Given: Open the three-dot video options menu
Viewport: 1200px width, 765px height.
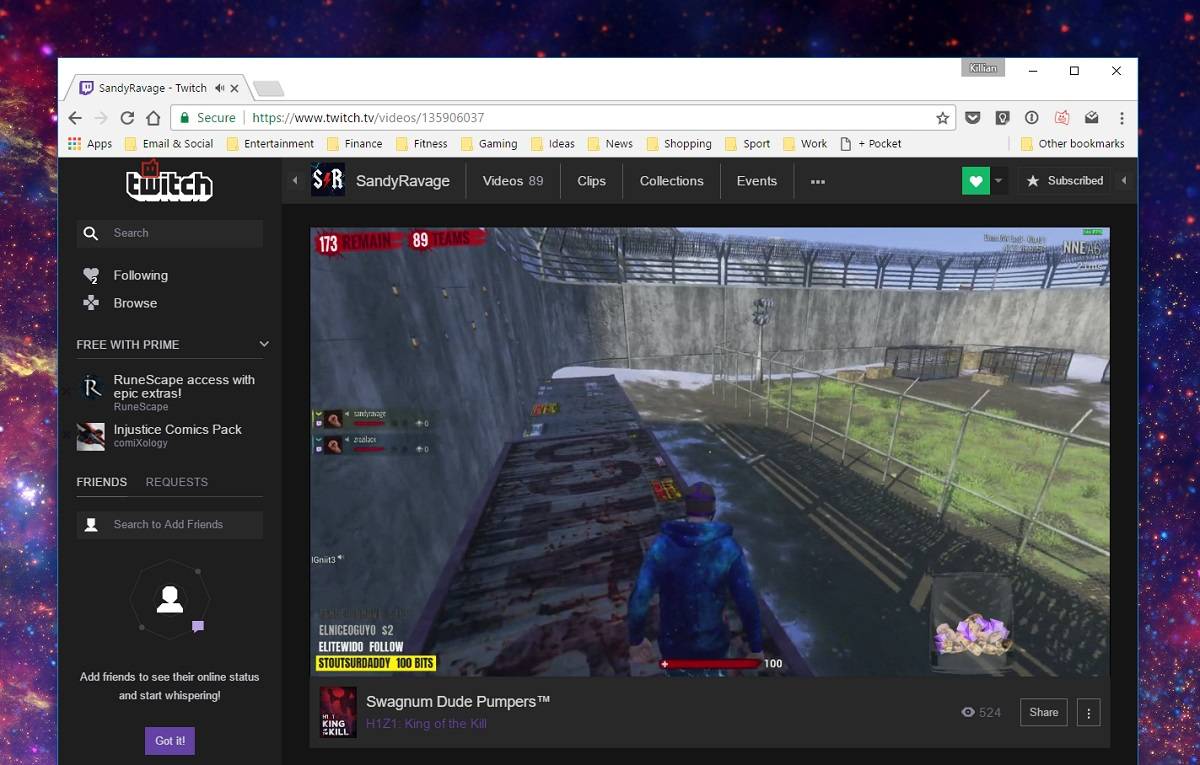Looking at the screenshot, I should point(1088,712).
